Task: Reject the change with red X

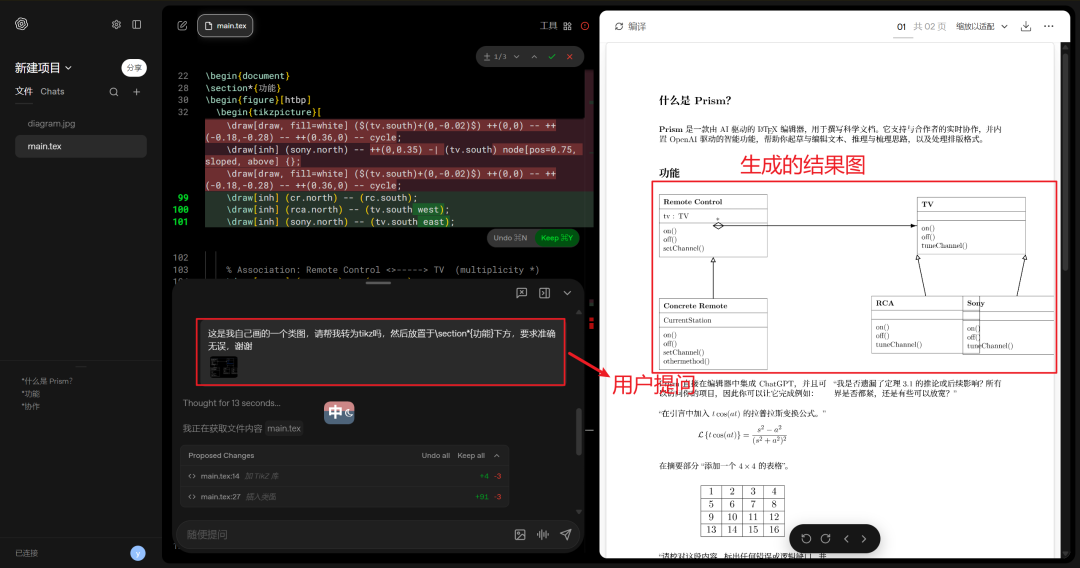Action: tap(570, 56)
